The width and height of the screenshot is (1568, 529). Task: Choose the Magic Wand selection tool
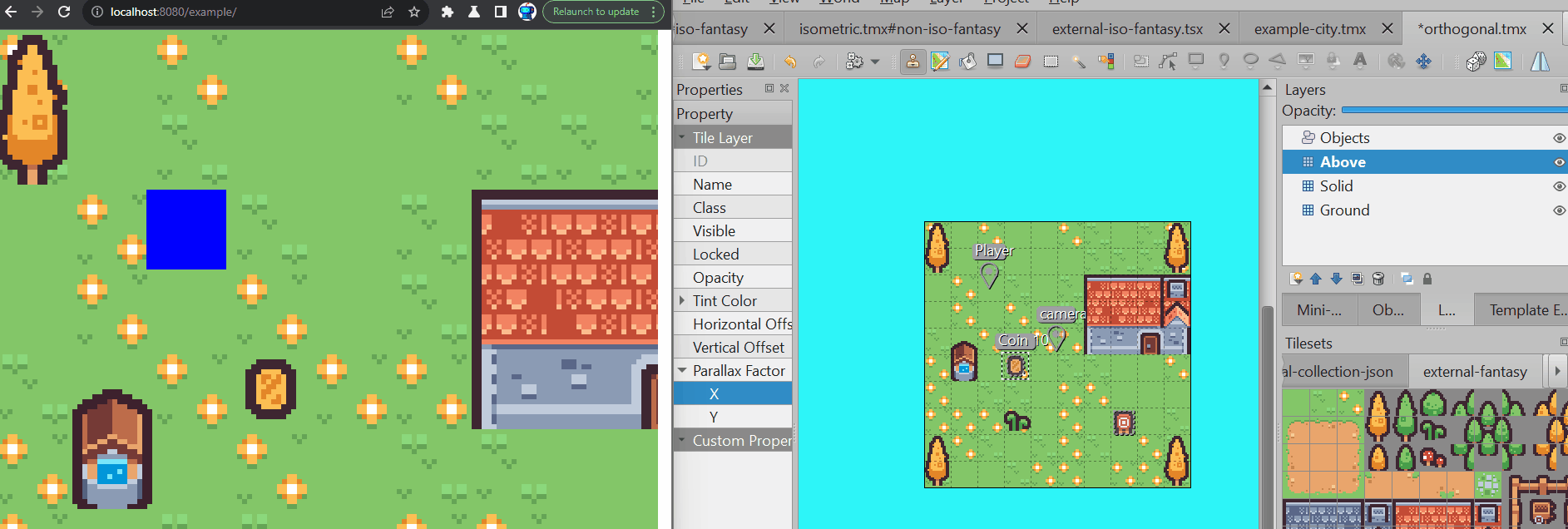[x=1078, y=62]
